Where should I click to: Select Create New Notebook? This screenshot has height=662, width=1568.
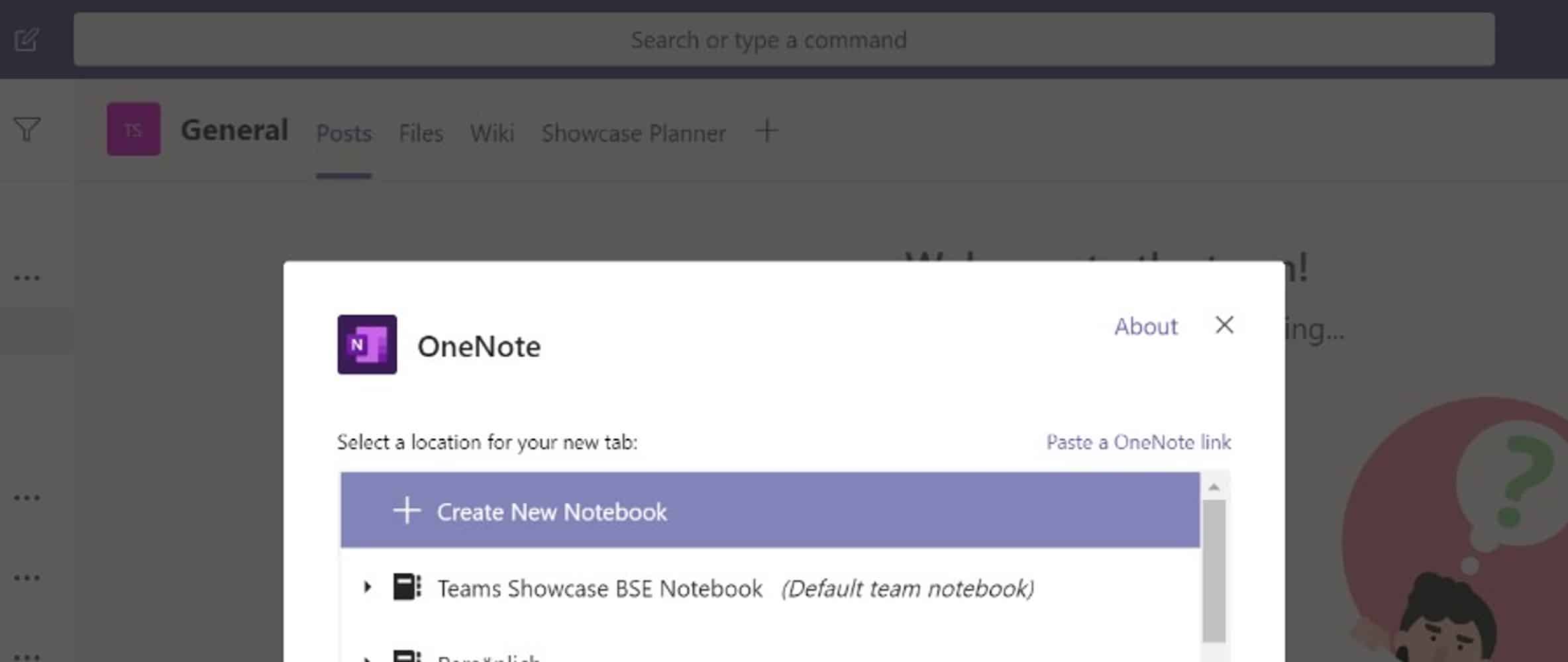click(x=770, y=510)
